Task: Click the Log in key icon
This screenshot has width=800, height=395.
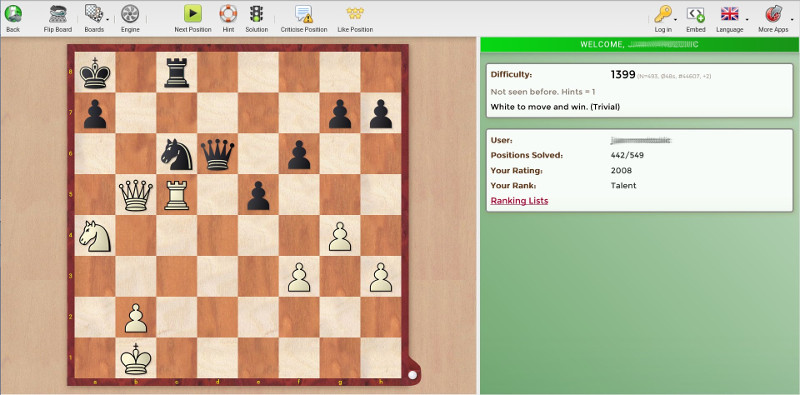Action: [x=662, y=14]
